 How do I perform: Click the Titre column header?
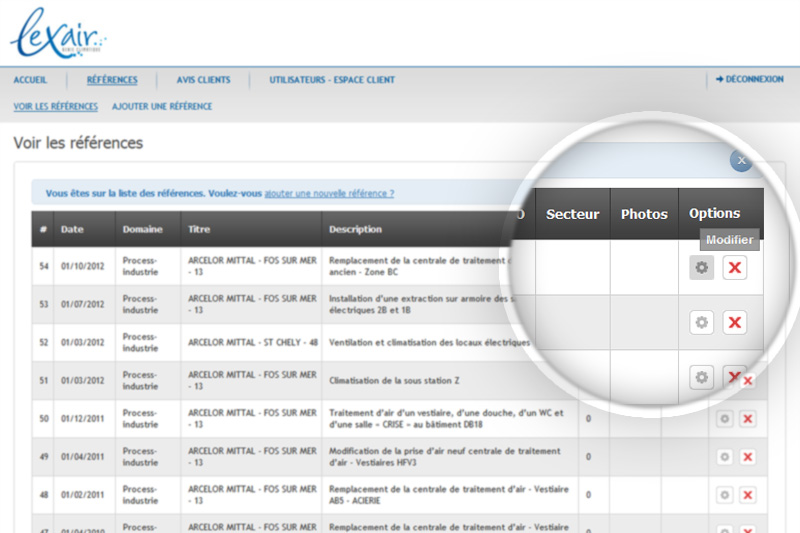pyautogui.click(x=251, y=230)
